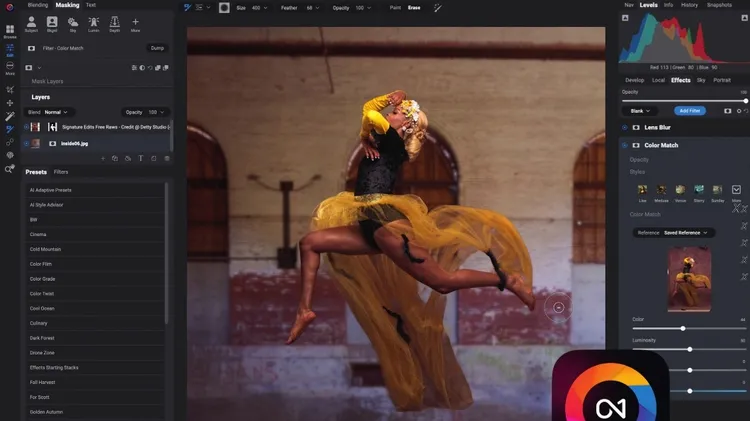This screenshot has width=750, height=421.
Task: Click the More masking tools icon
Action: coord(136,24)
